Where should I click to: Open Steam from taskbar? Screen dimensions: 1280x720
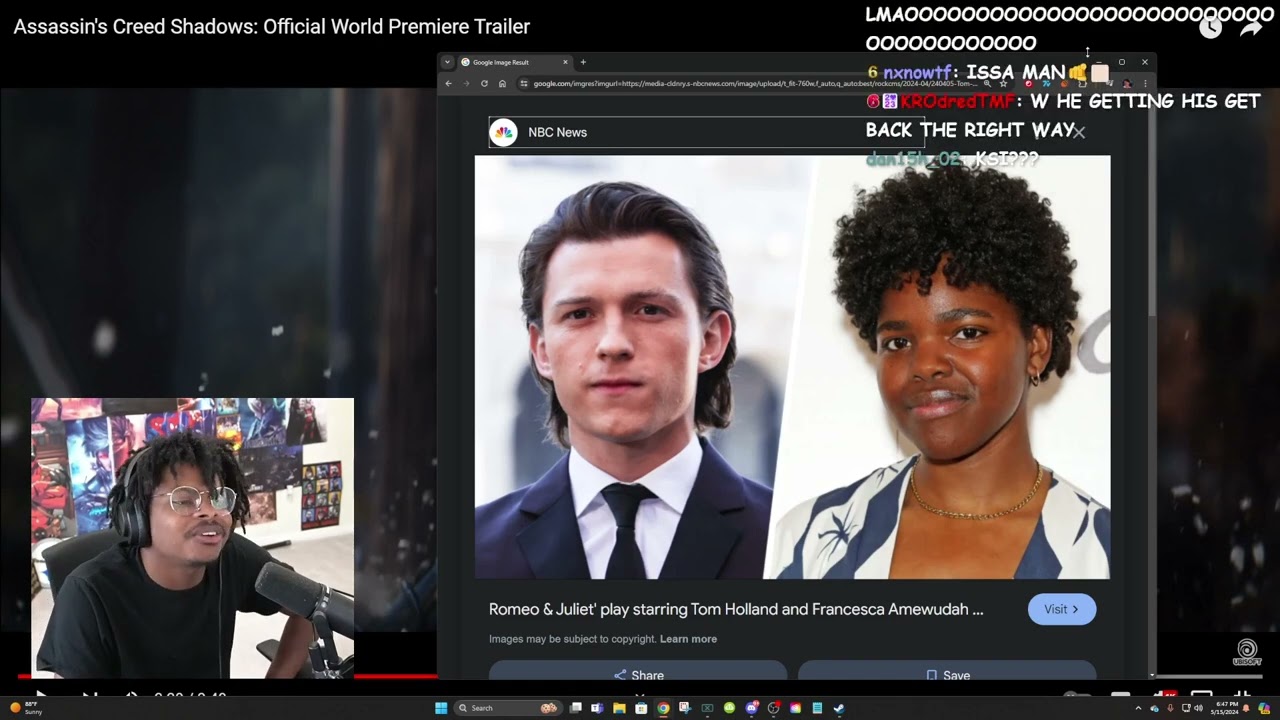(839, 708)
